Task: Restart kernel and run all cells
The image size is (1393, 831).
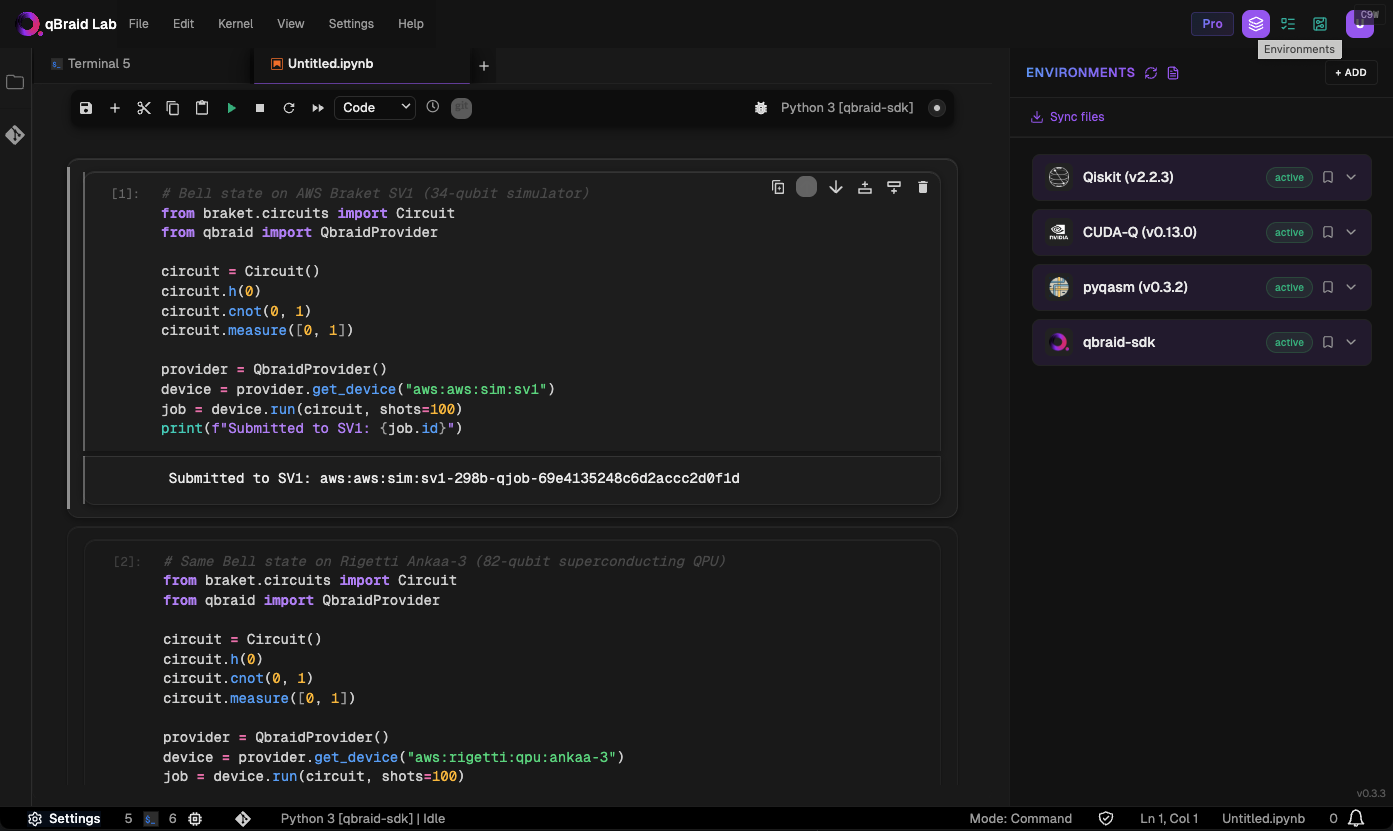Action: (318, 108)
